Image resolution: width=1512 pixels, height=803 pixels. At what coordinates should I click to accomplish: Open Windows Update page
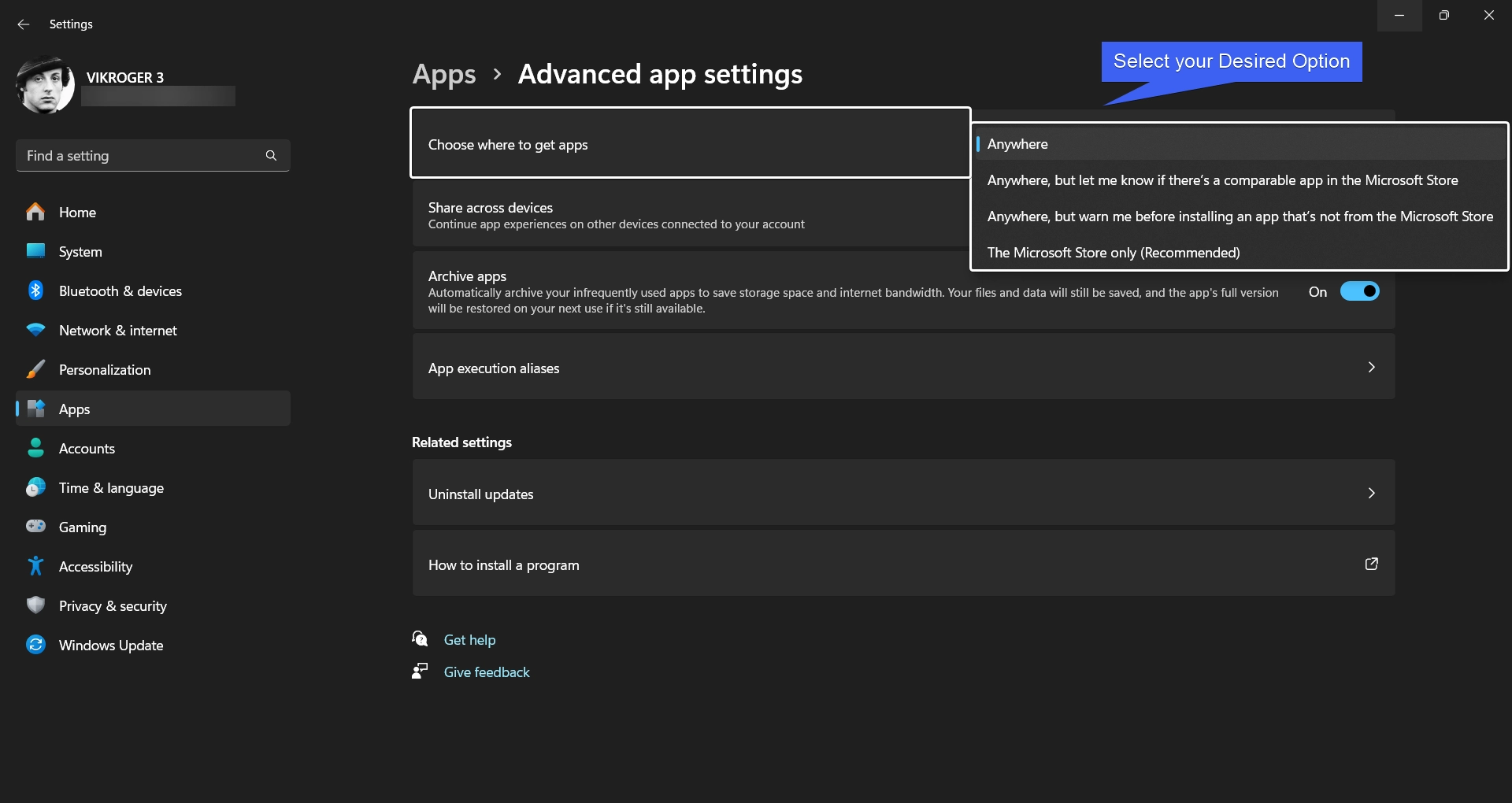[x=153, y=645]
